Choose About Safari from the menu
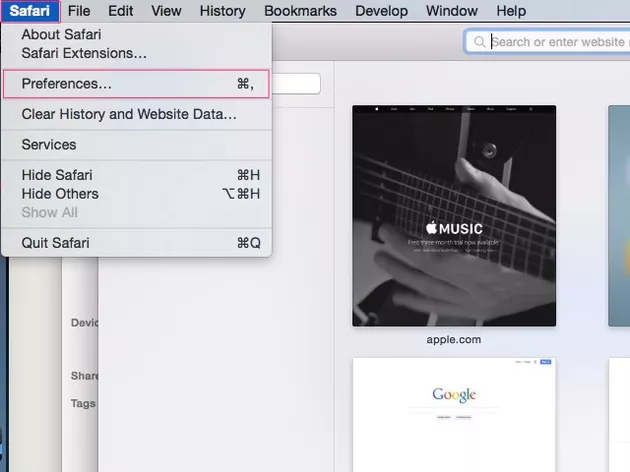The image size is (630, 472). pos(137,35)
